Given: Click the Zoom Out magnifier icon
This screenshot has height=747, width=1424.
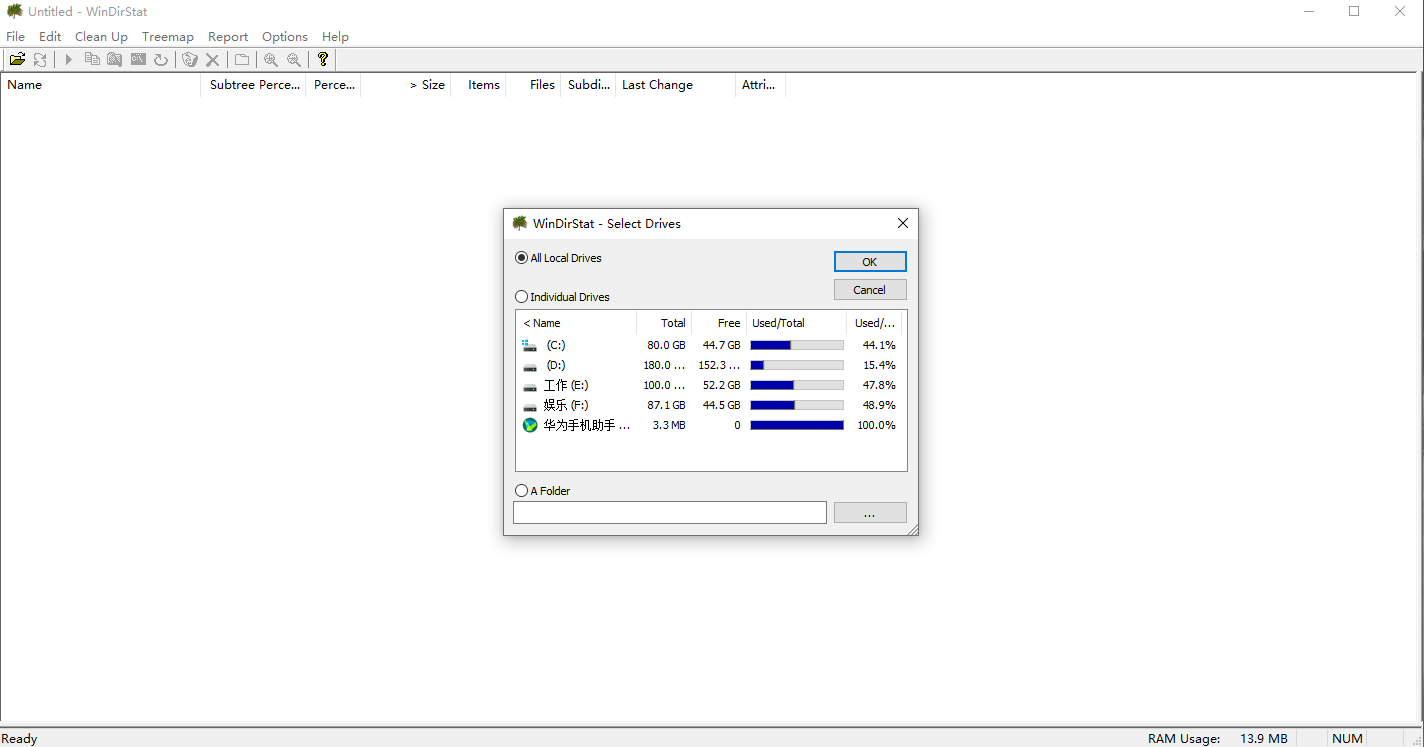Looking at the screenshot, I should pos(294,60).
